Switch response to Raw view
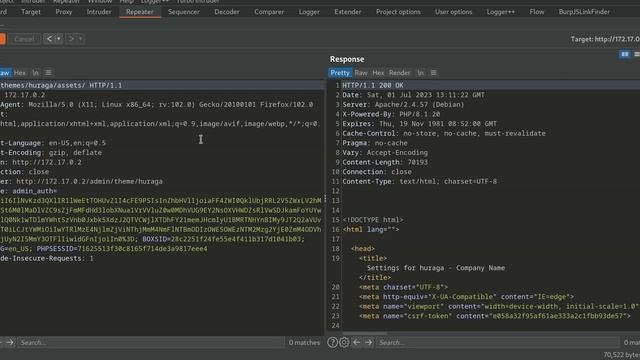This screenshot has width=640, height=360. [361, 73]
